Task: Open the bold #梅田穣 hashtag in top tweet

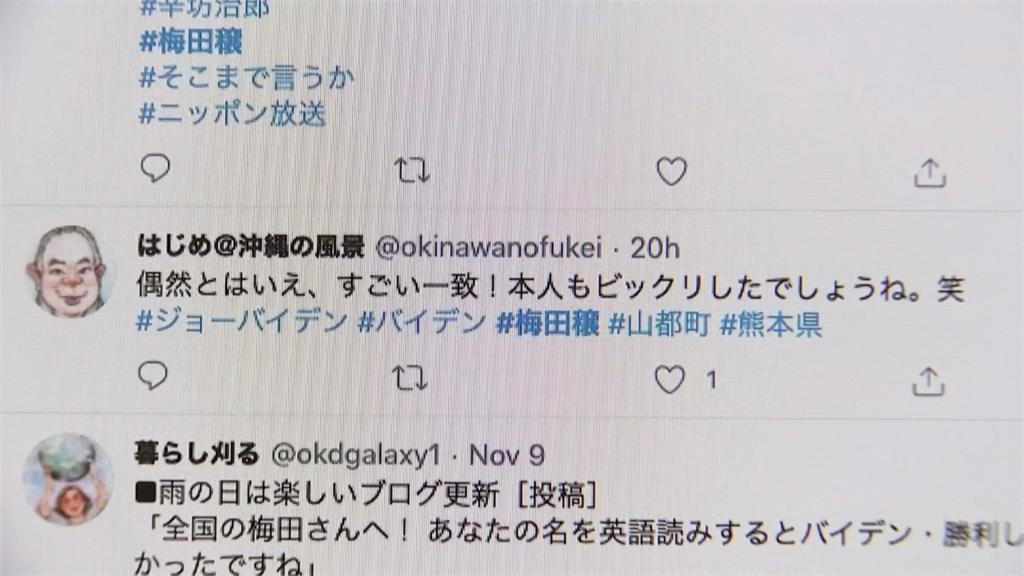Action: [191, 42]
